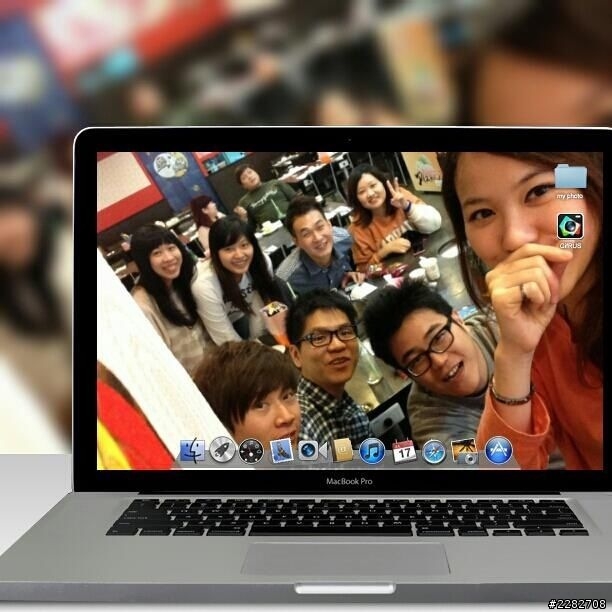Image resolution: width=612 pixels, height=612 pixels.
Task: Open the App Store icon
Action: click(498, 450)
